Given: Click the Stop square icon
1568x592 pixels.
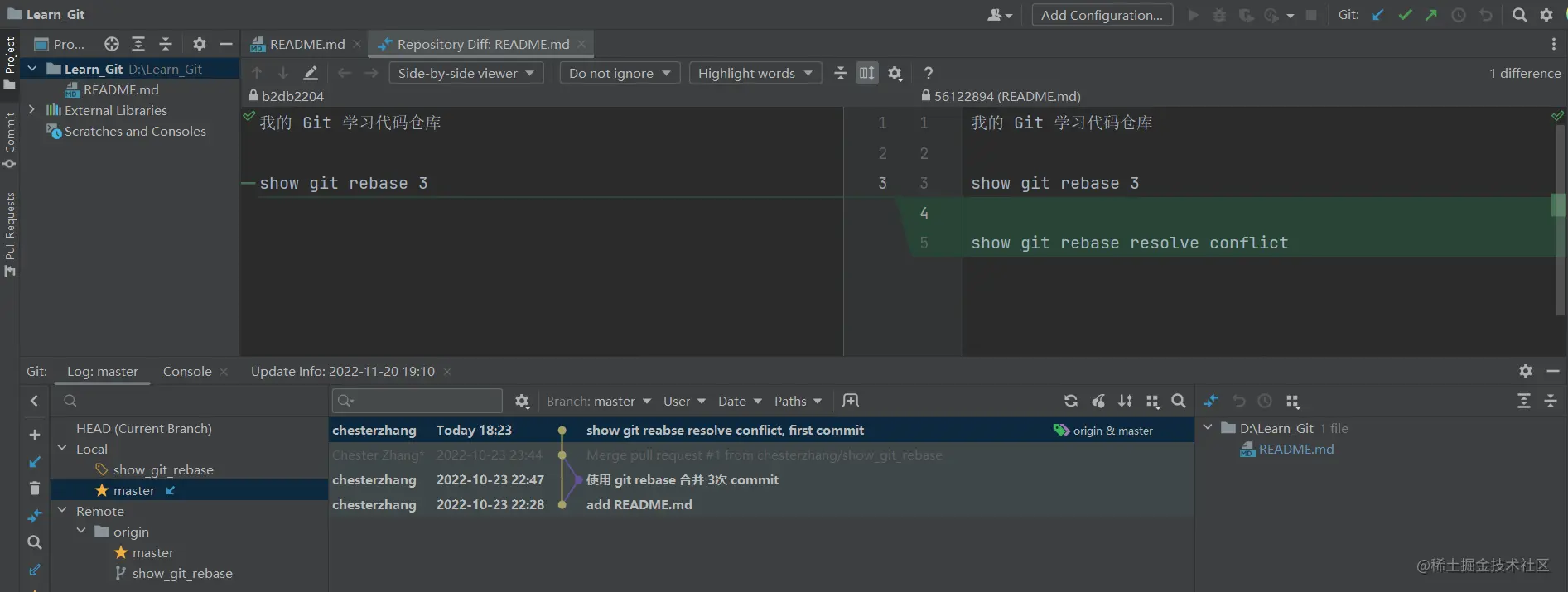Looking at the screenshot, I should (x=1311, y=15).
